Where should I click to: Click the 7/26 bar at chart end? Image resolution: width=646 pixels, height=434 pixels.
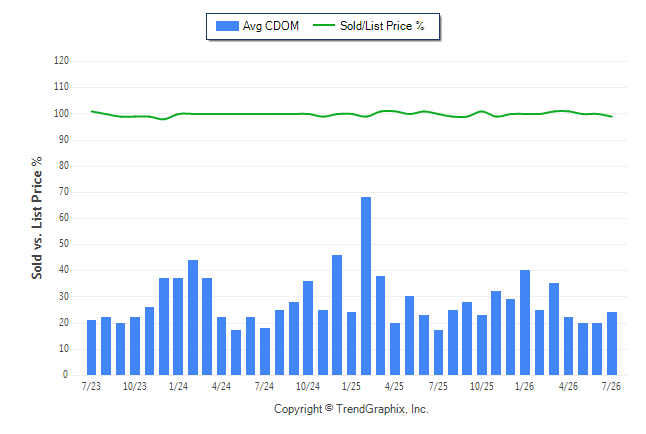tap(612, 344)
